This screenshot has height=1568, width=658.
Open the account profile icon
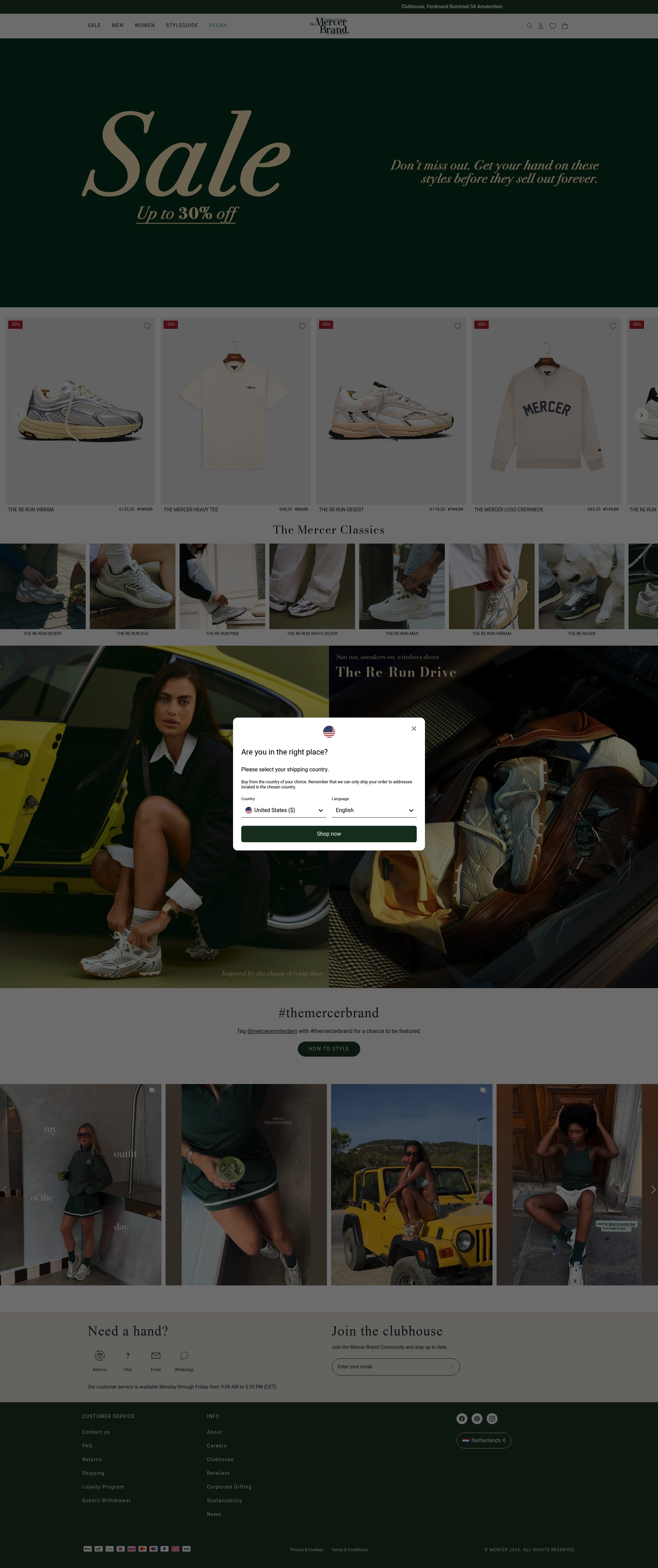coord(540,26)
